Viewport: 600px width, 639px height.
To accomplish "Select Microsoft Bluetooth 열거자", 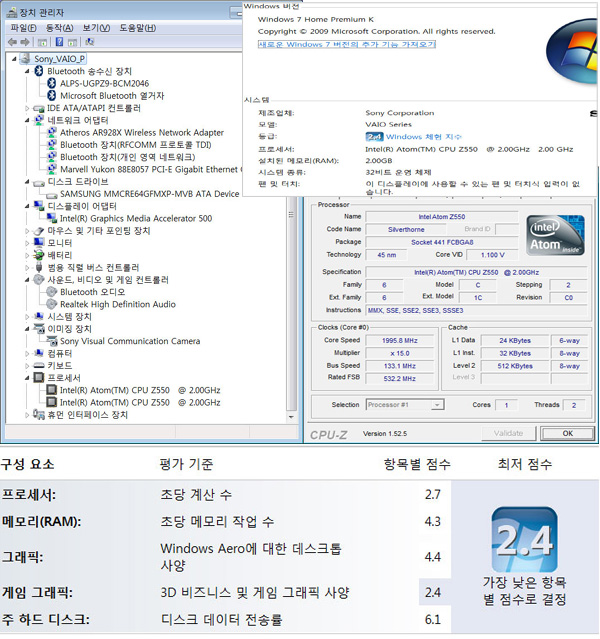I will point(112,95).
